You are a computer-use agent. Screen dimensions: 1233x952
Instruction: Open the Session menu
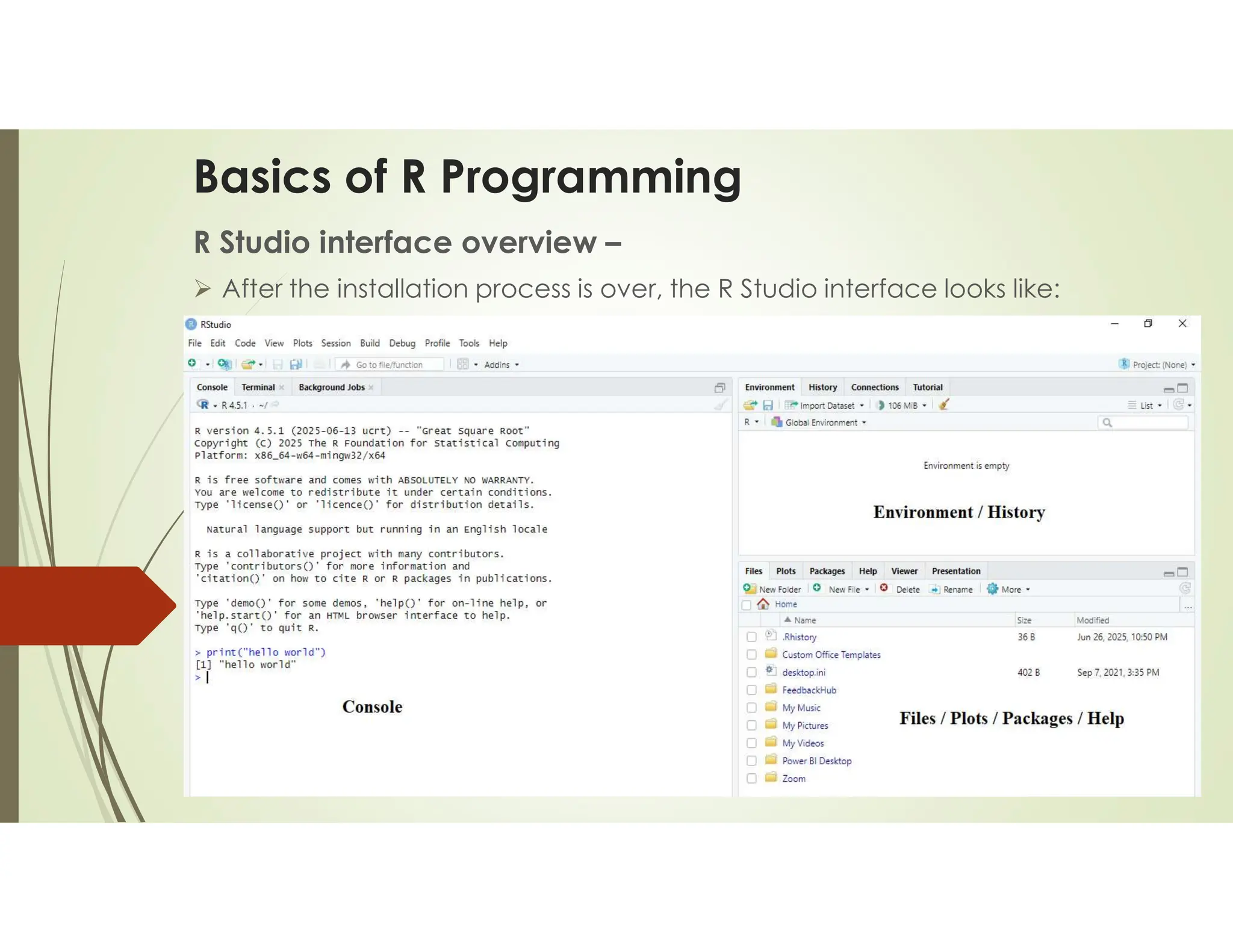tap(335, 343)
